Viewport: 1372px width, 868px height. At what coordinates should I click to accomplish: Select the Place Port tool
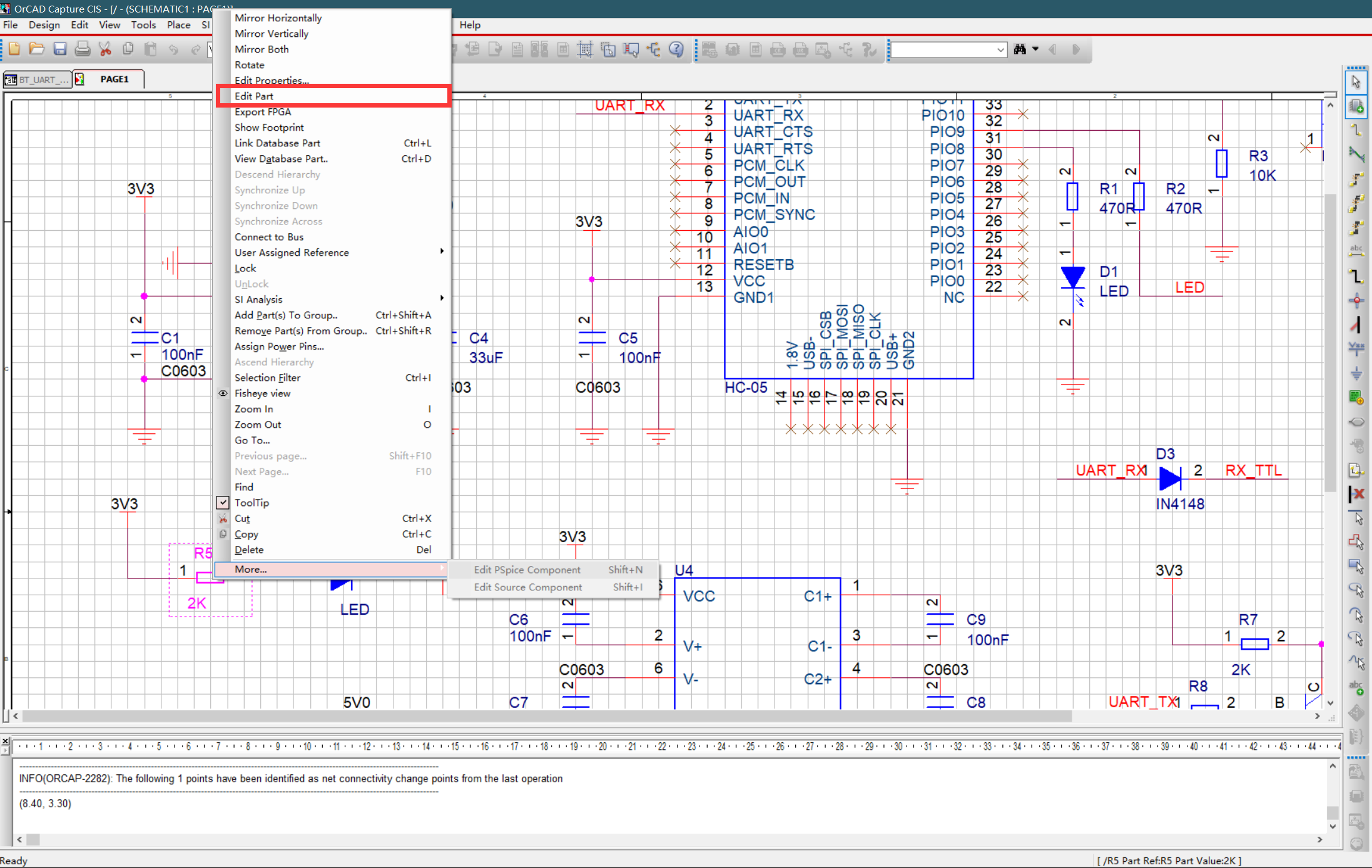click(1356, 421)
